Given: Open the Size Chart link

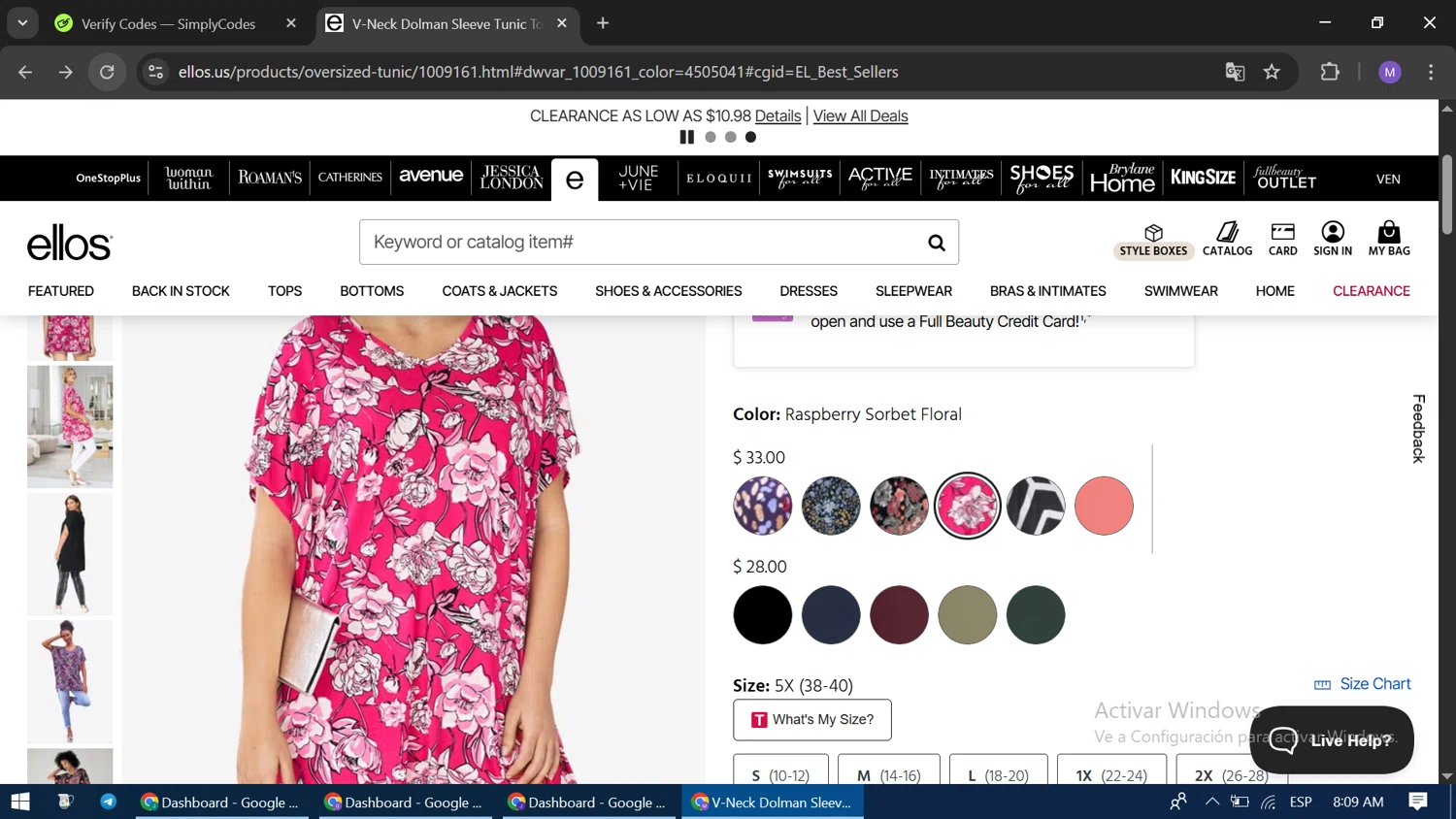Looking at the screenshot, I should (x=1363, y=684).
